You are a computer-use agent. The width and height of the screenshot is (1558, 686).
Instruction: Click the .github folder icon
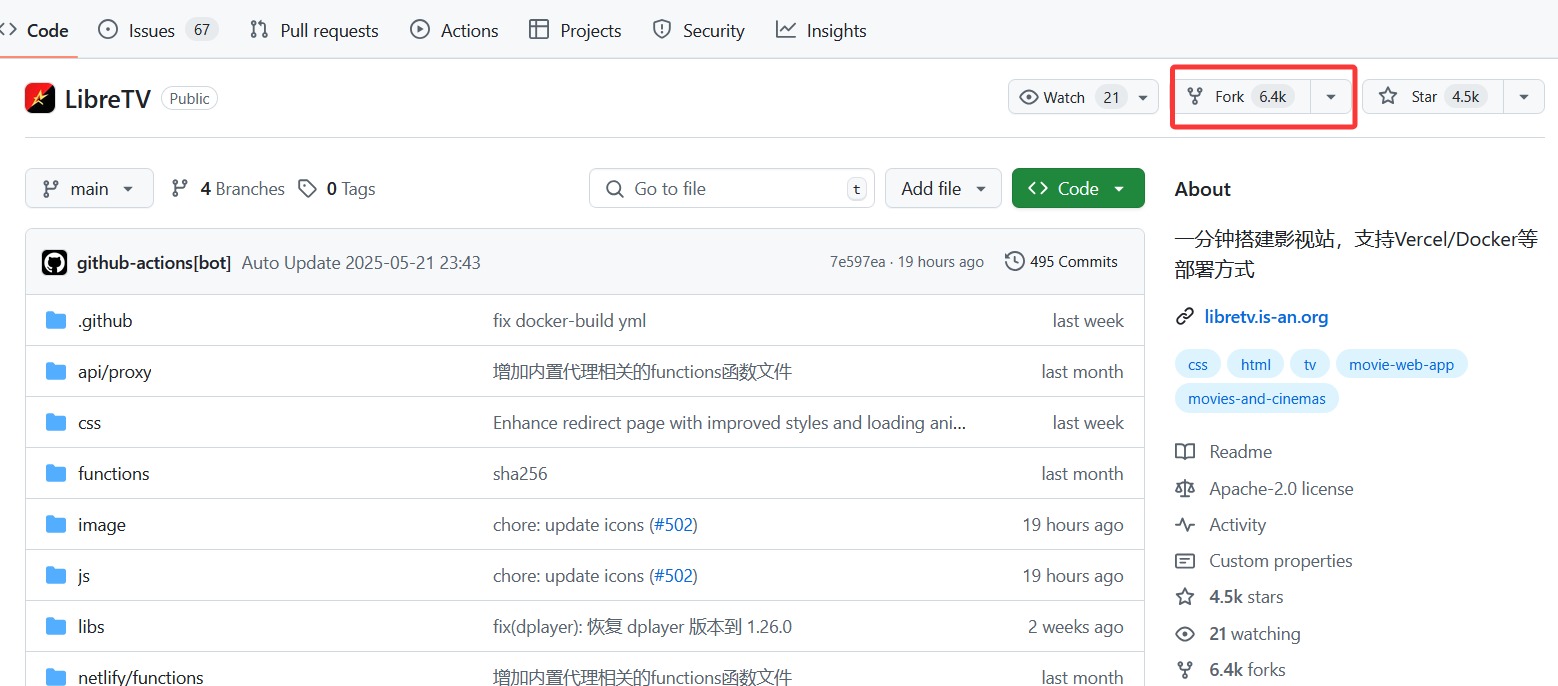(x=56, y=321)
